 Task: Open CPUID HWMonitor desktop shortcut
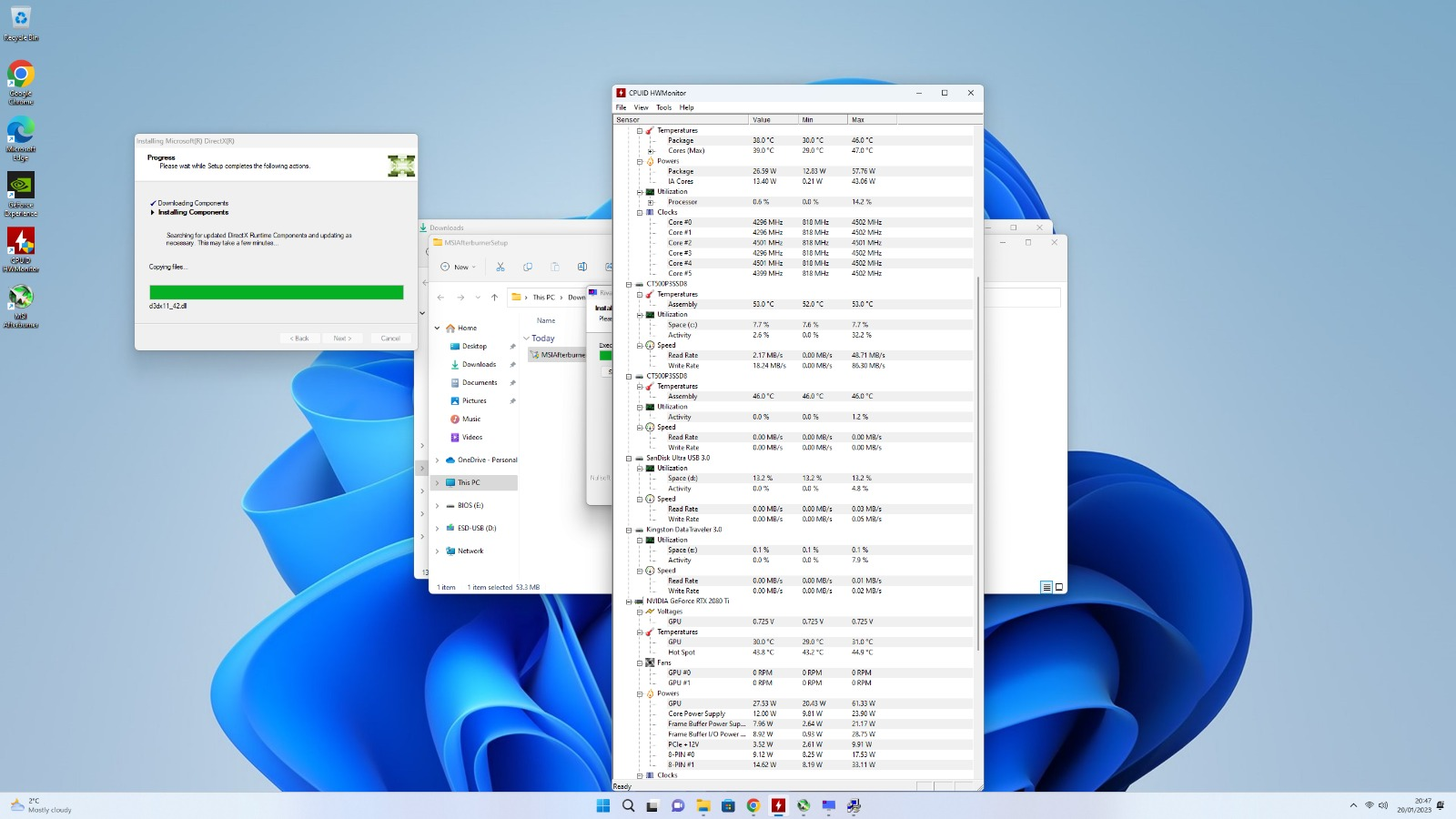point(21,249)
